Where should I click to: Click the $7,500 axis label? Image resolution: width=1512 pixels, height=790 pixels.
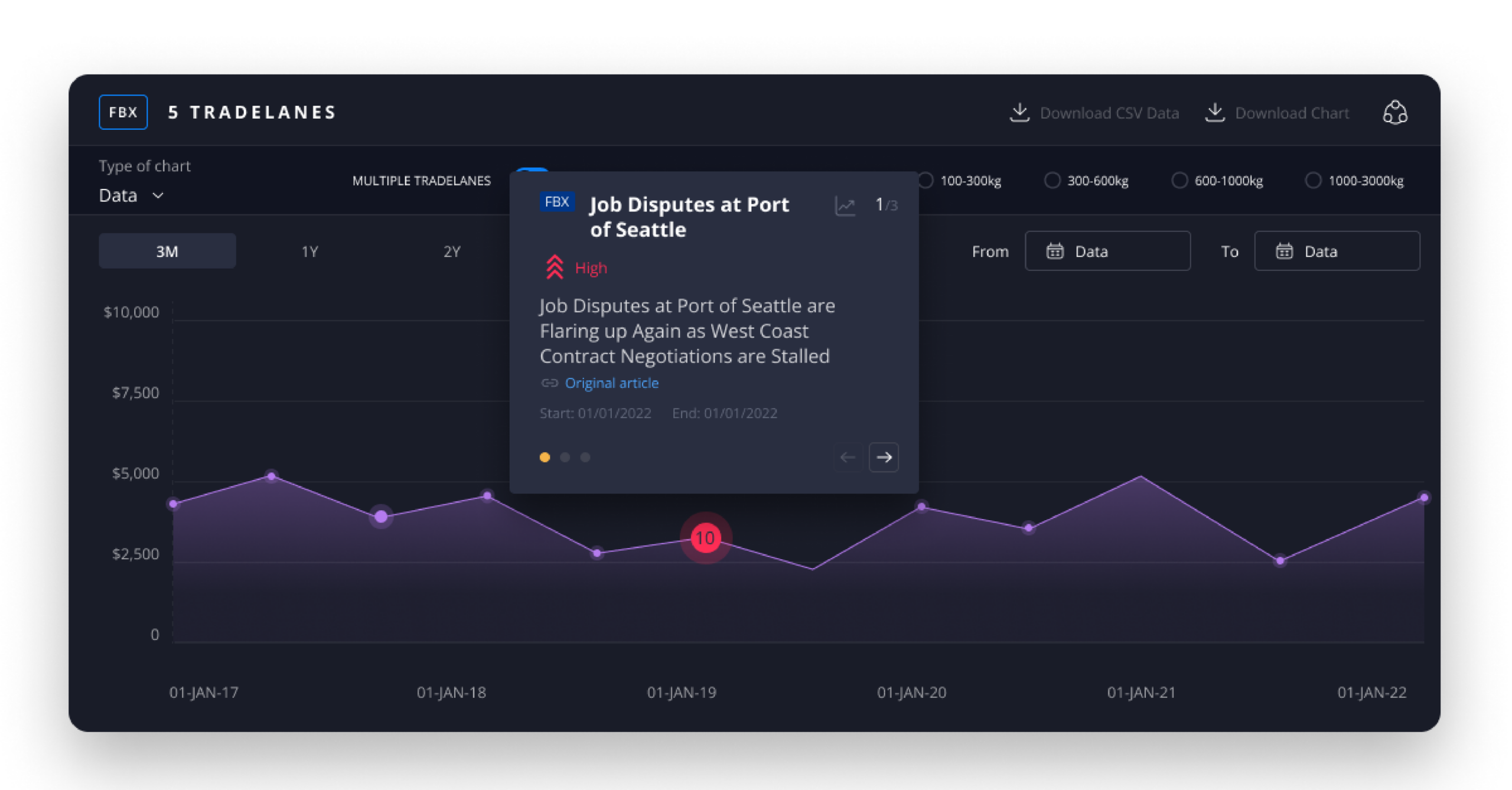pyautogui.click(x=135, y=393)
